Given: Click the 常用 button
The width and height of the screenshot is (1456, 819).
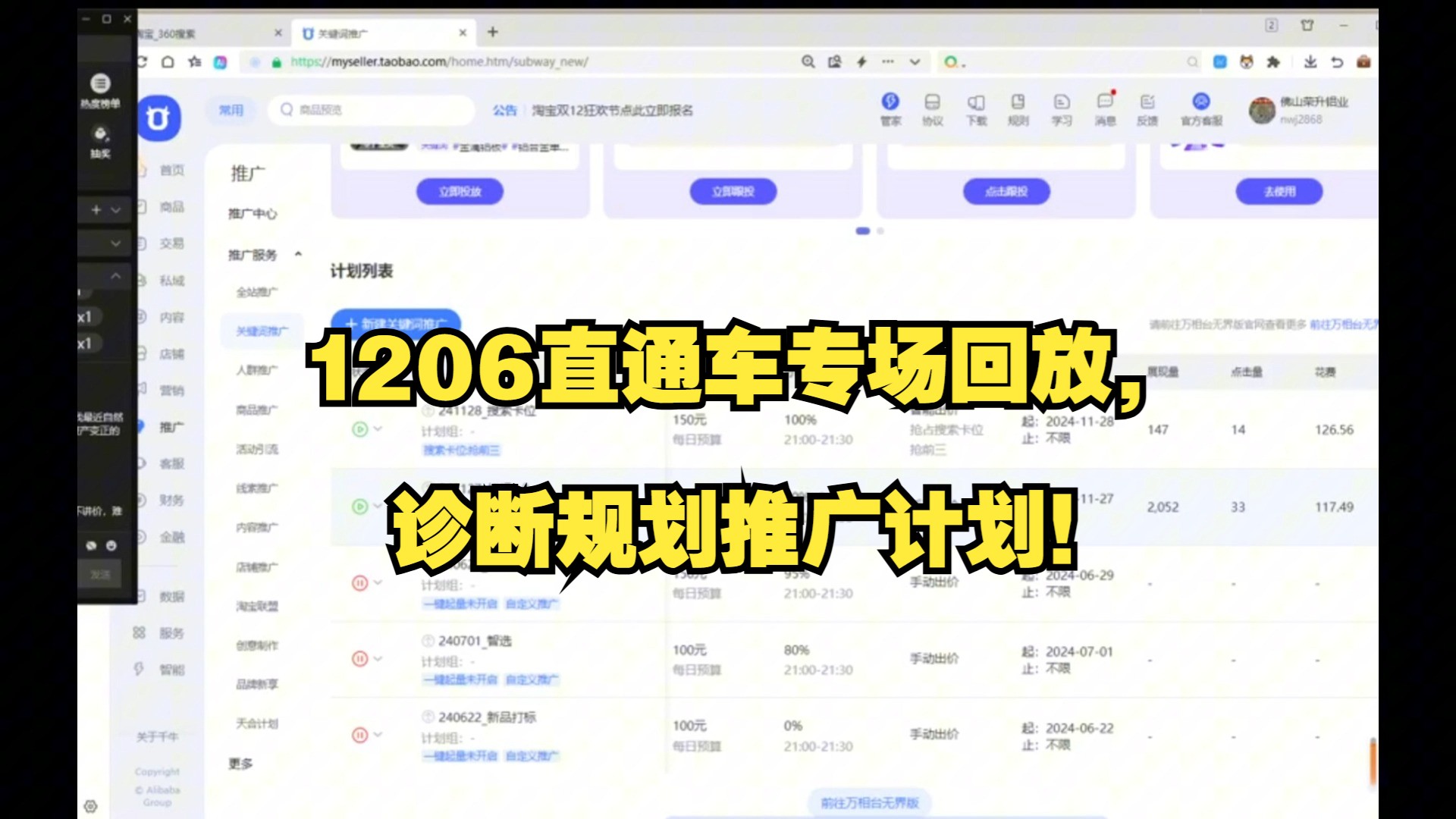Looking at the screenshot, I should pos(231,111).
